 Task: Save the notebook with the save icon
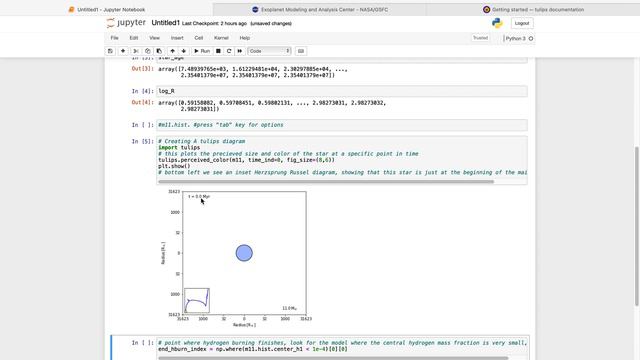110,51
